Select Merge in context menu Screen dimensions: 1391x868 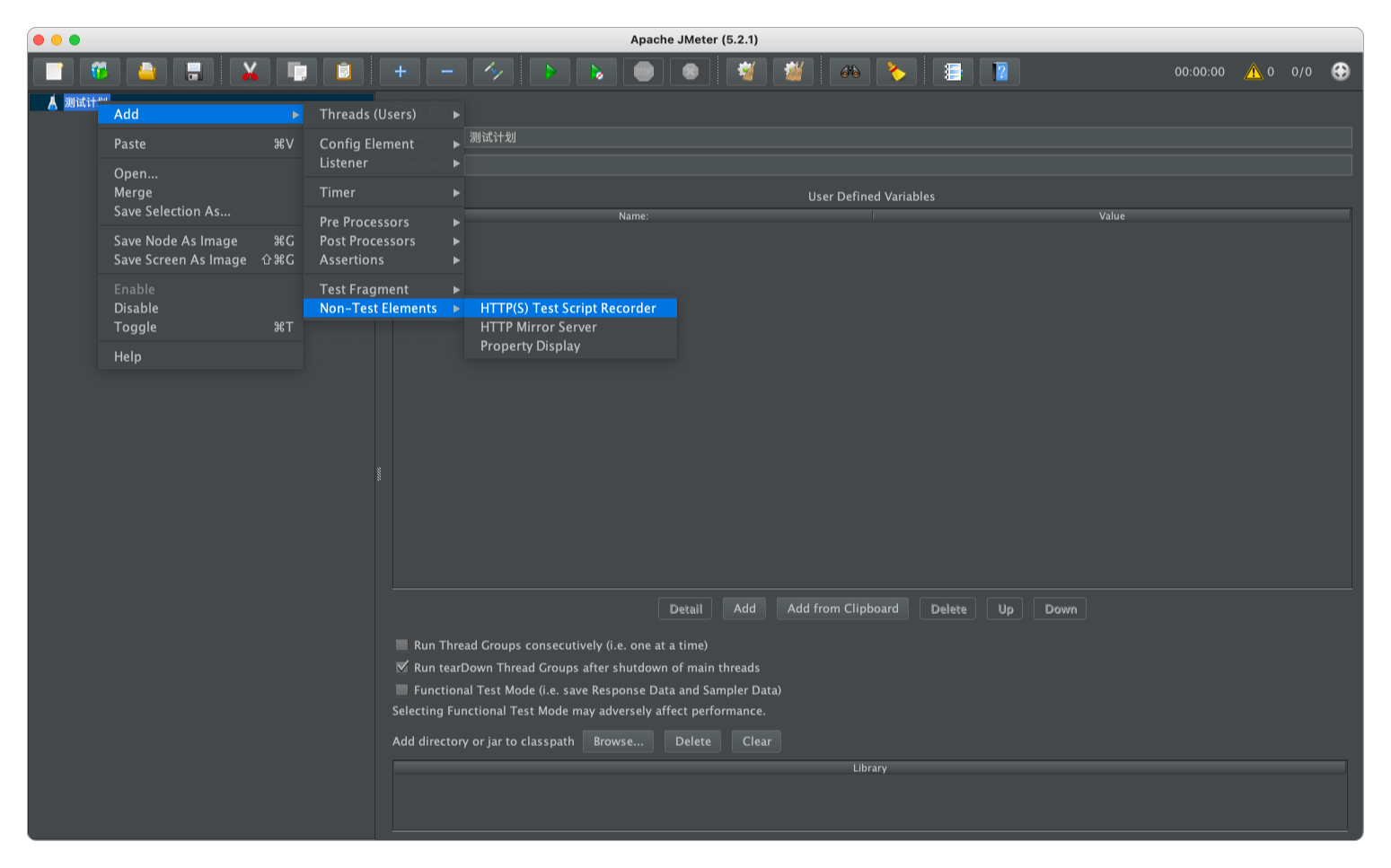click(x=200, y=192)
